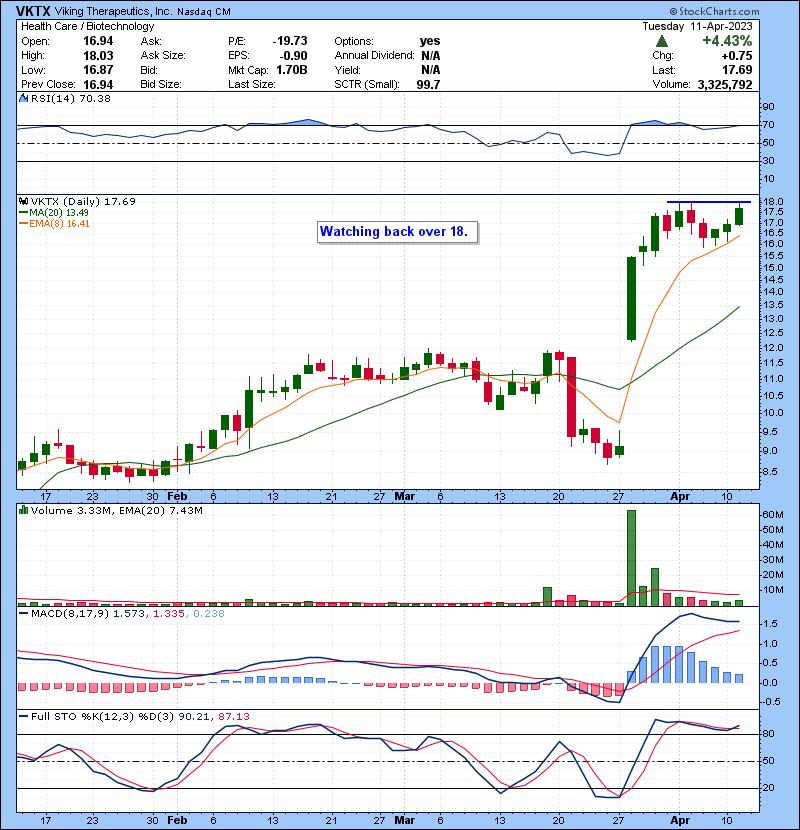
Task: Click the bar-chart icon before the Volume label
Action: coord(23,510)
